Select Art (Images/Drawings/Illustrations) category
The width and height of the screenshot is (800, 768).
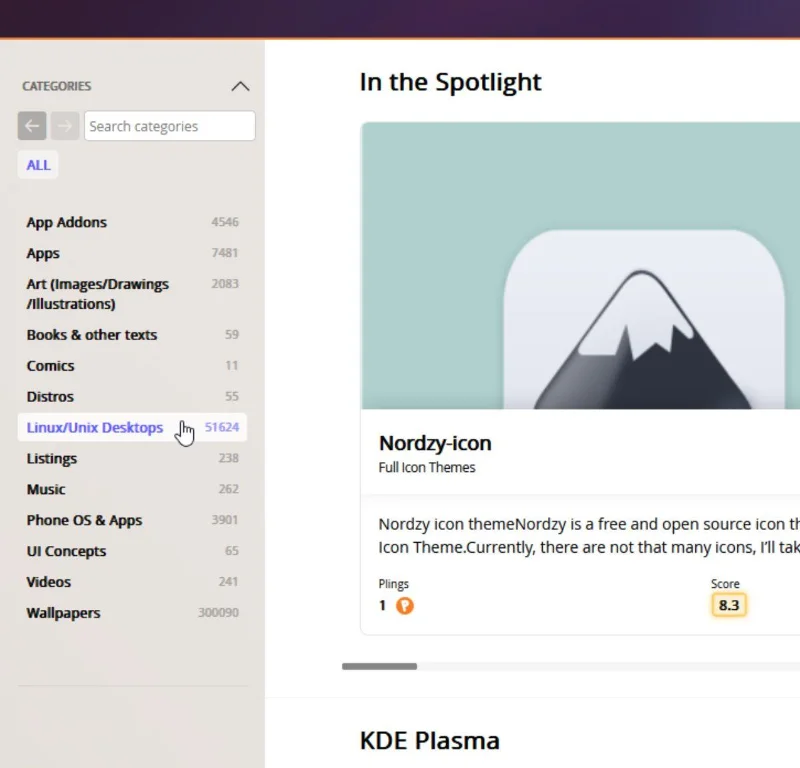tap(132, 294)
